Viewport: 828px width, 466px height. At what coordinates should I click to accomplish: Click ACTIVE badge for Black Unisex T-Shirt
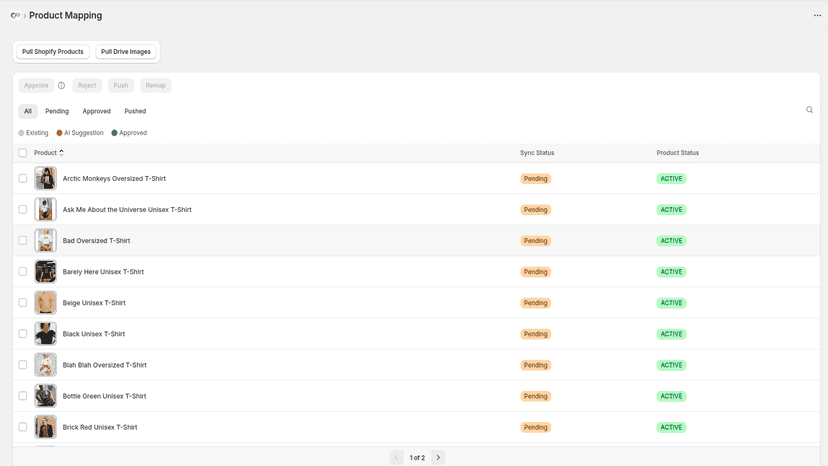671,334
